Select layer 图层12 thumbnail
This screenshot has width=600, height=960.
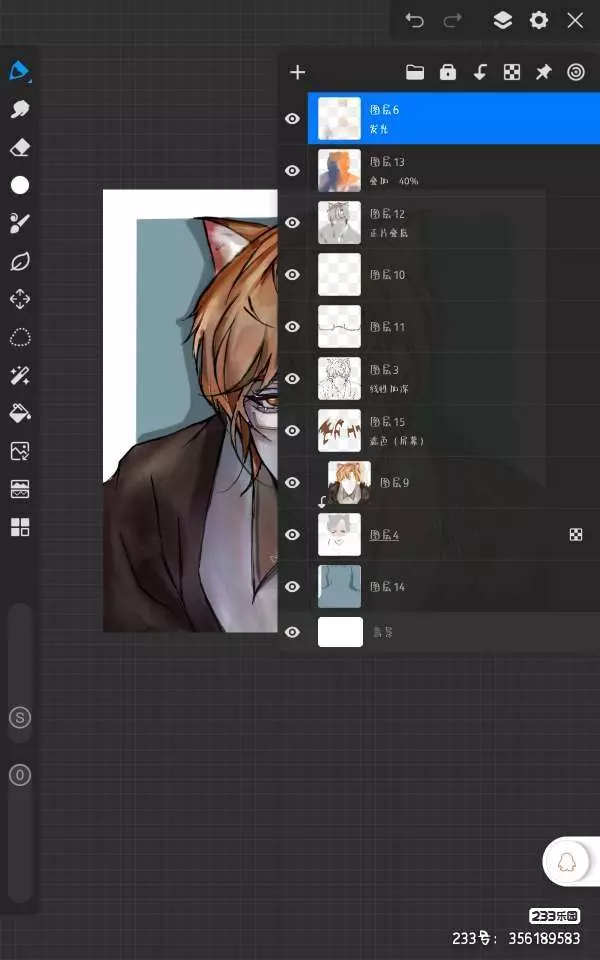click(x=339, y=223)
